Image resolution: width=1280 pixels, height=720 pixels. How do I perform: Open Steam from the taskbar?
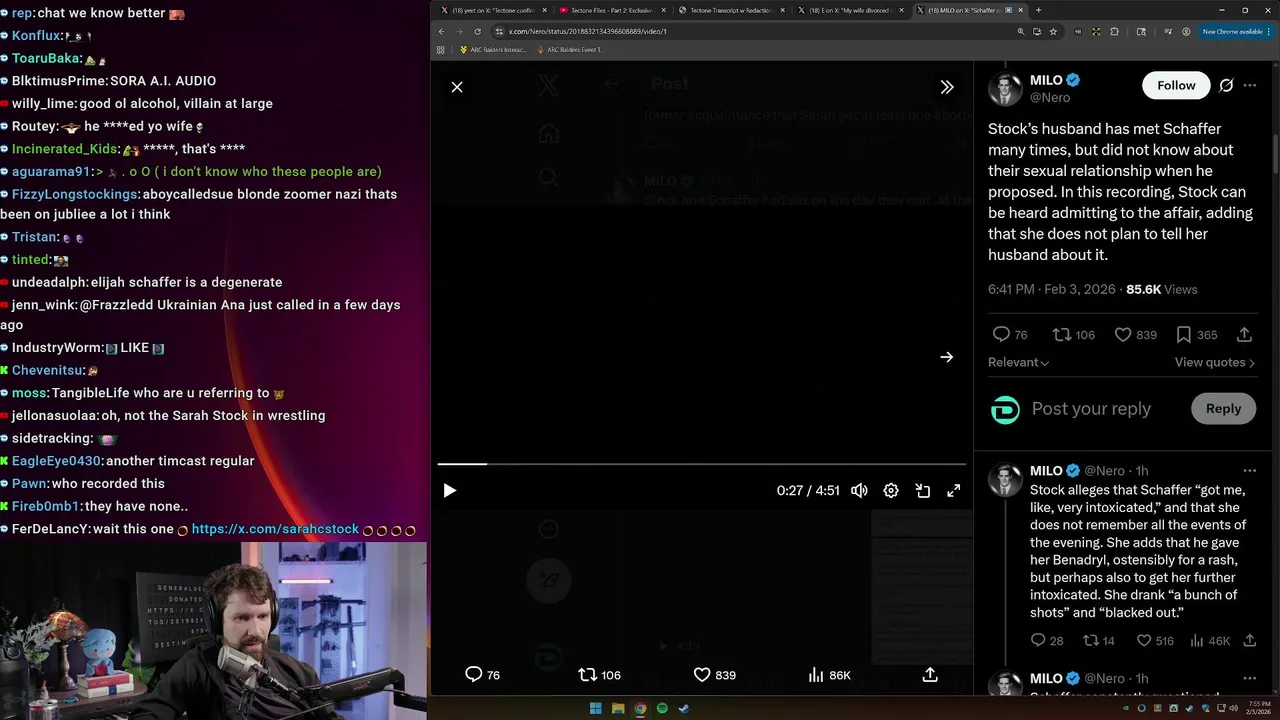(x=684, y=708)
